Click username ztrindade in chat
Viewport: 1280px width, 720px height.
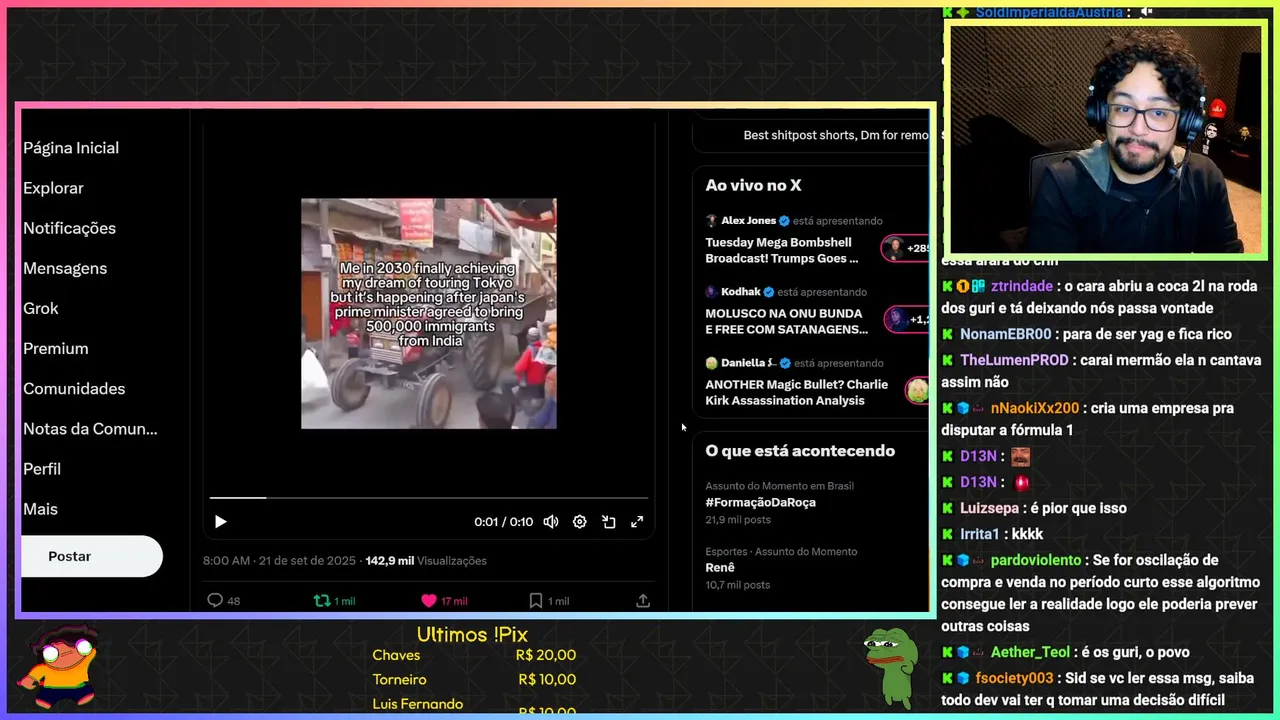click(x=1021, y=286)
